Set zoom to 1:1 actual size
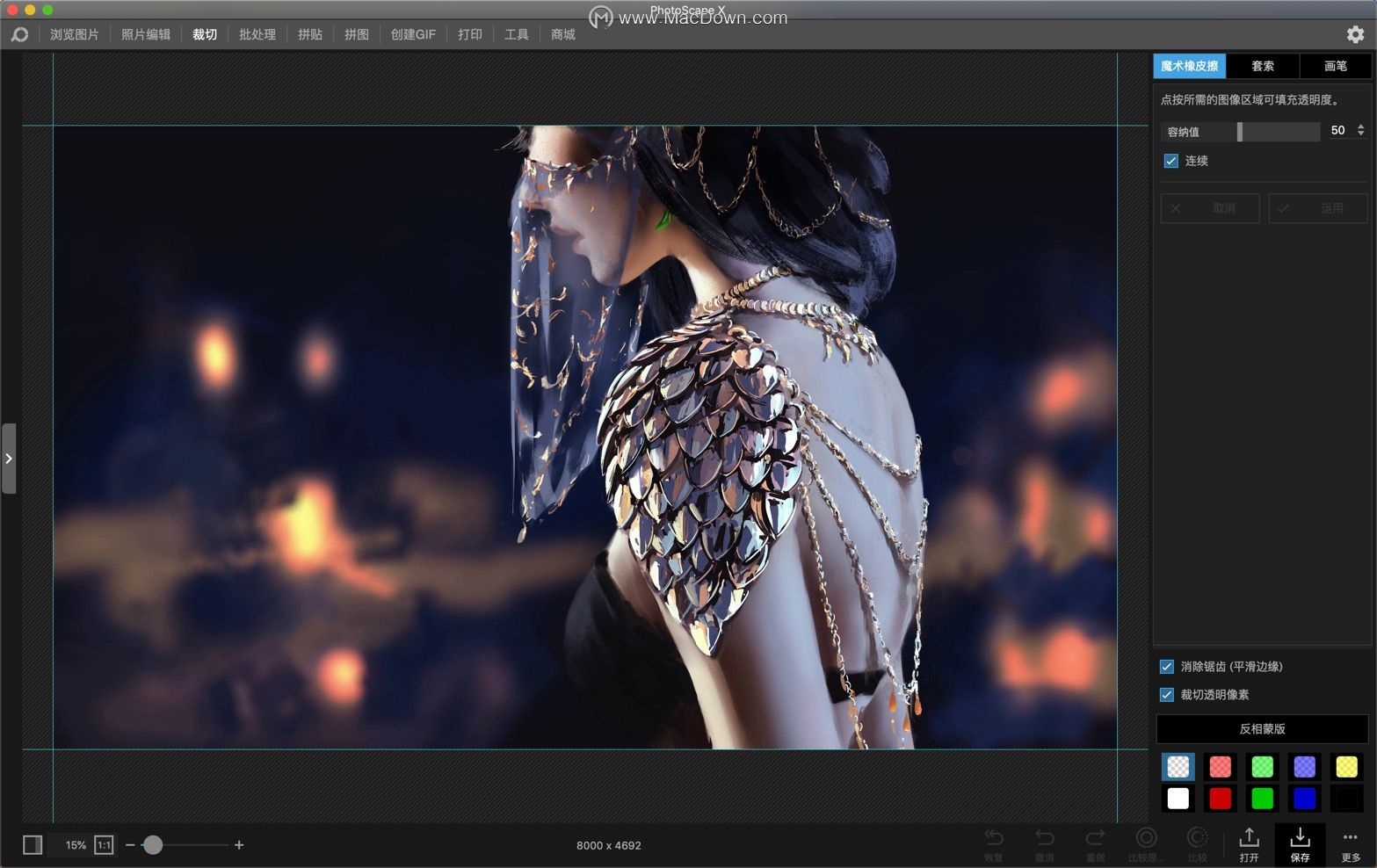 (x=104, y=845)
